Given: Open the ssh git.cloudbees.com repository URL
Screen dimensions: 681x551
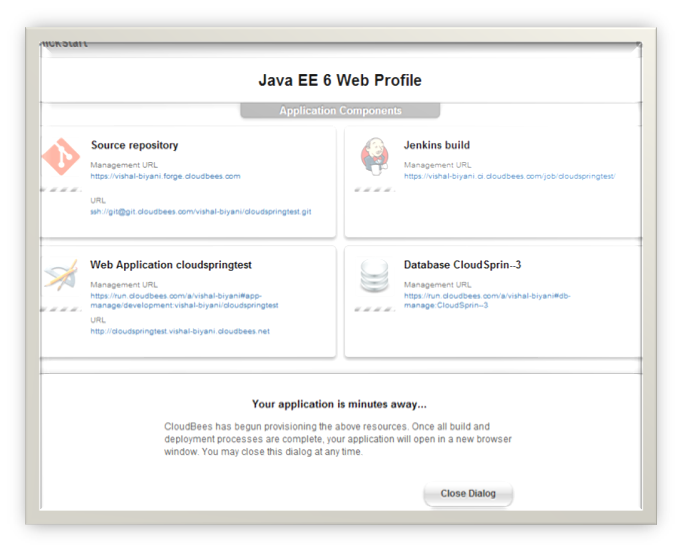Looking at the screenshot, I should (201, 212).
